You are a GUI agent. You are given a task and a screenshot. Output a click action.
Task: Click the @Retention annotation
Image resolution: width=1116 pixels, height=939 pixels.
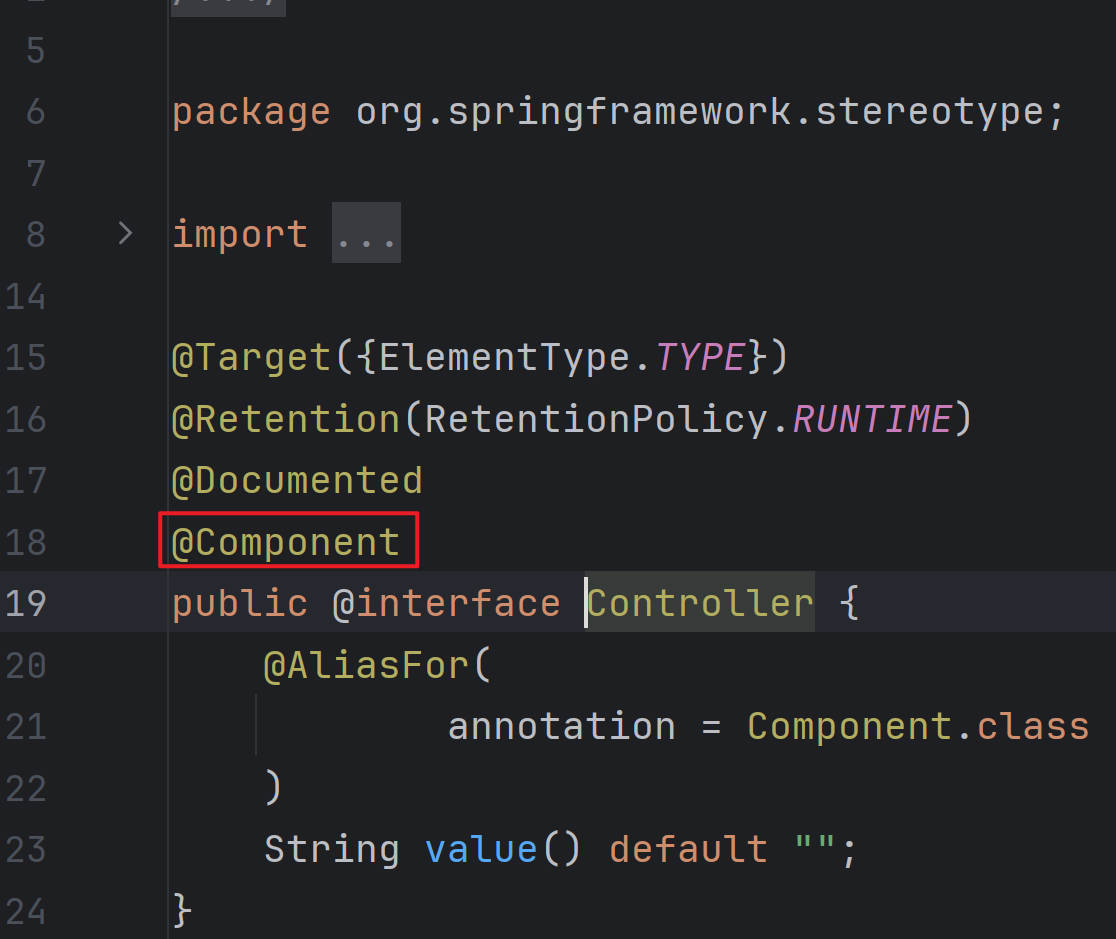click(x=285, y=419)
